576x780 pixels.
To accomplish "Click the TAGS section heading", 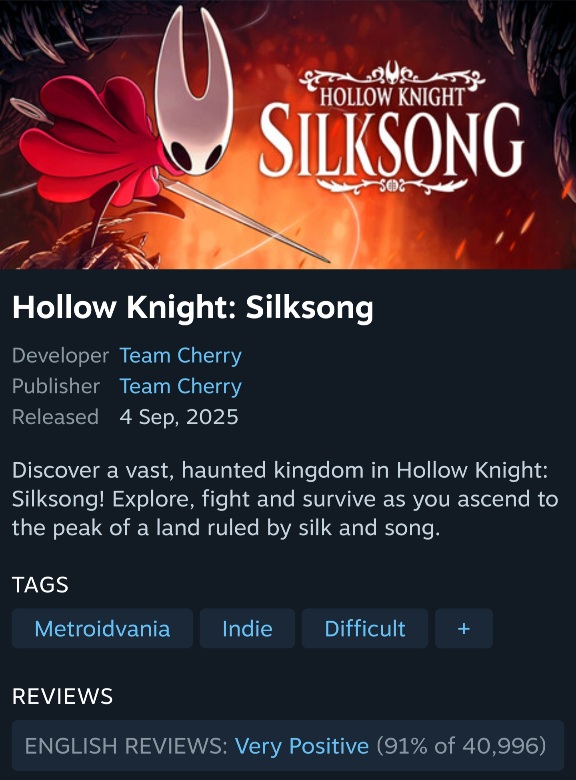I will pos(40,585).
